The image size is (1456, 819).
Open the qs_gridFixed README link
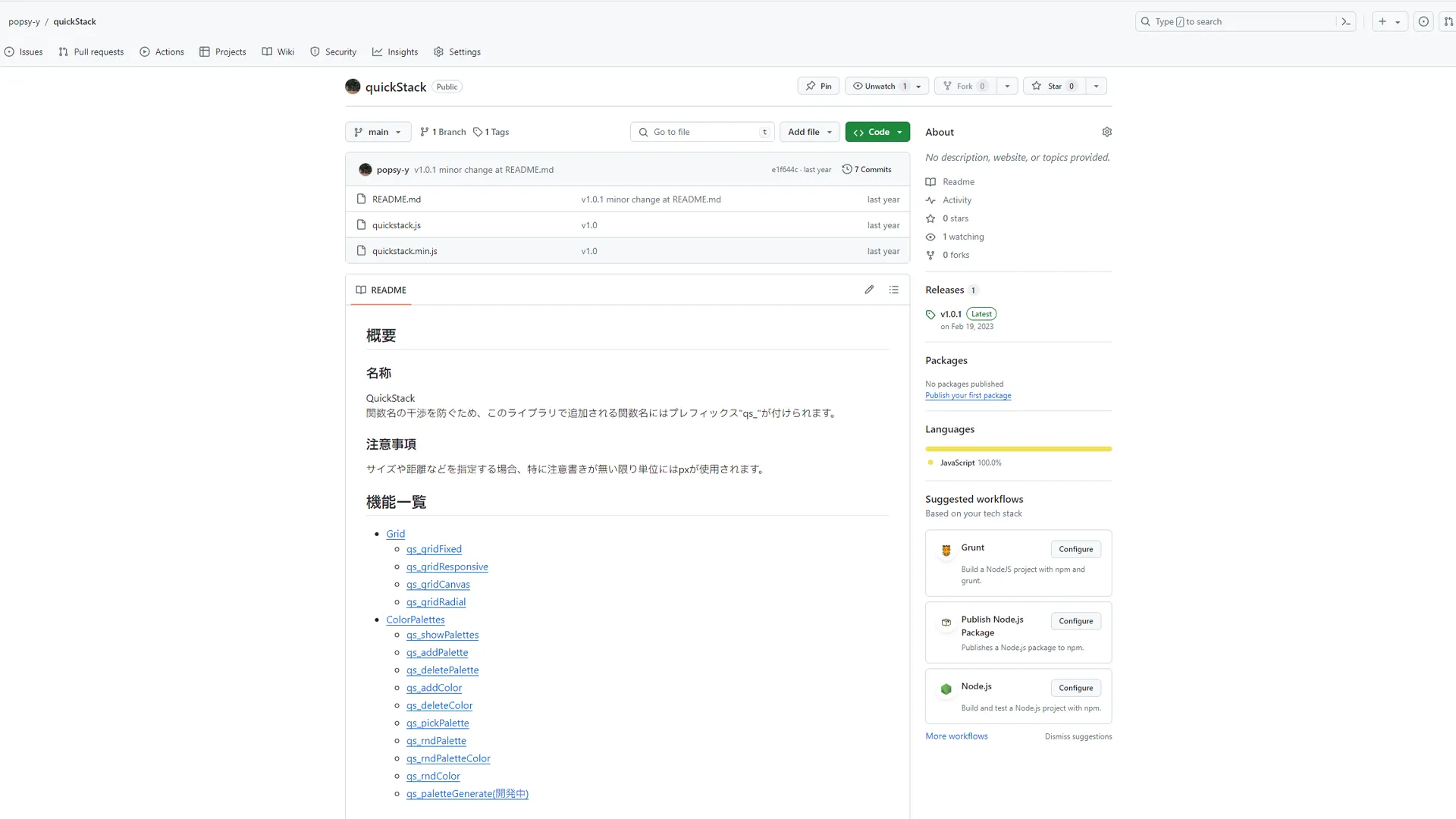click(x=434, y=549)
